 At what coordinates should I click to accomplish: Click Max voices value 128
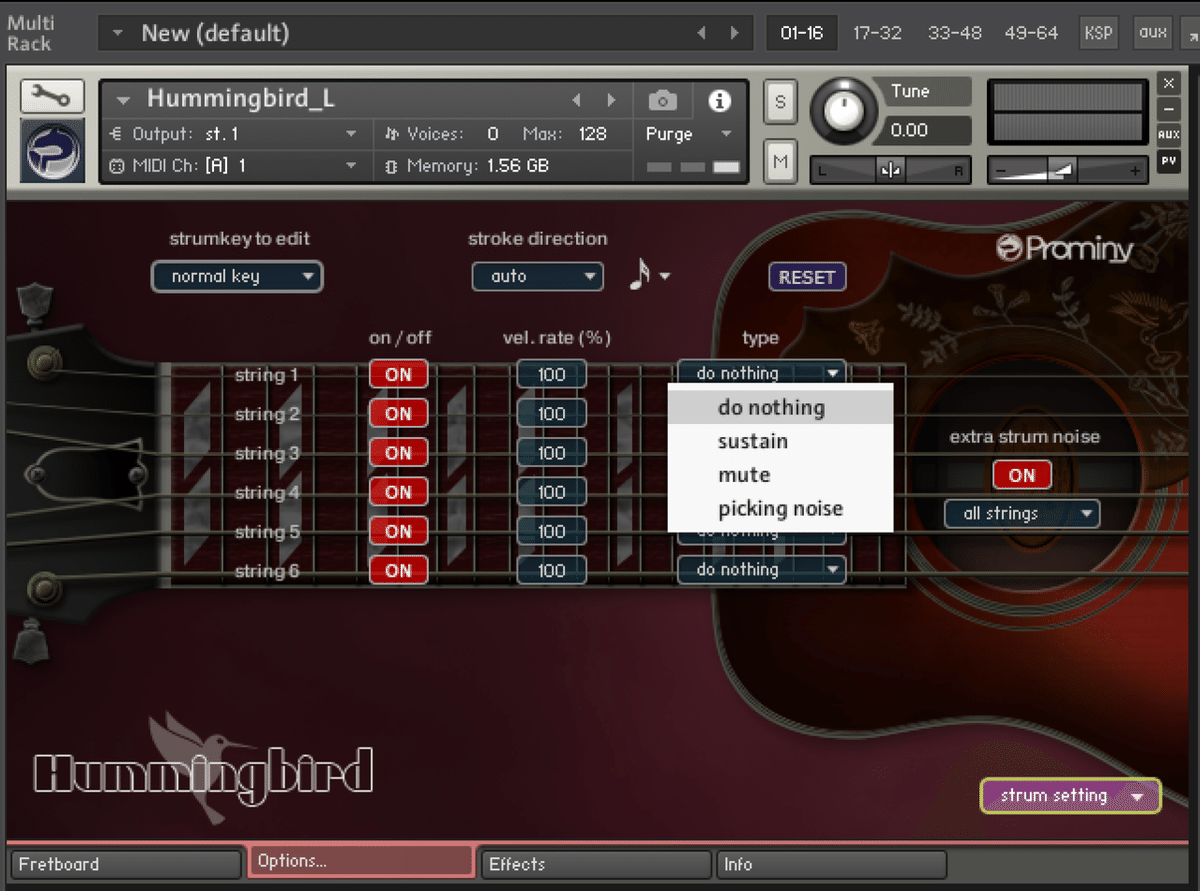pyautogui.click(x=593, y=134)
